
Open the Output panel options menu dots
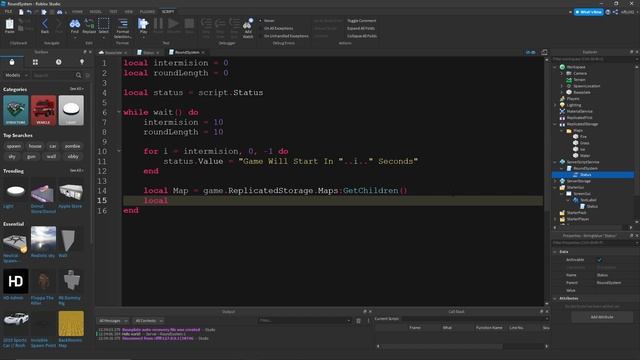pyautogui.click(x=368, y=321)
